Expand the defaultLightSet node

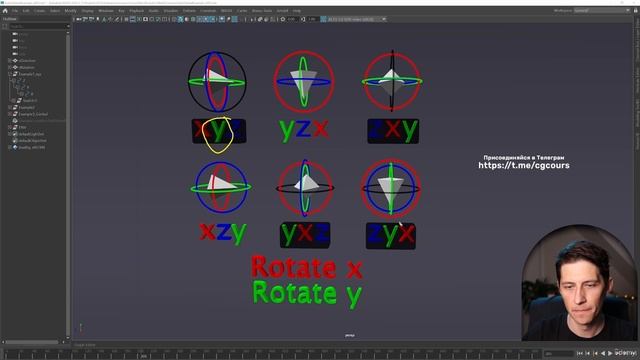click(x=10, y=134)
